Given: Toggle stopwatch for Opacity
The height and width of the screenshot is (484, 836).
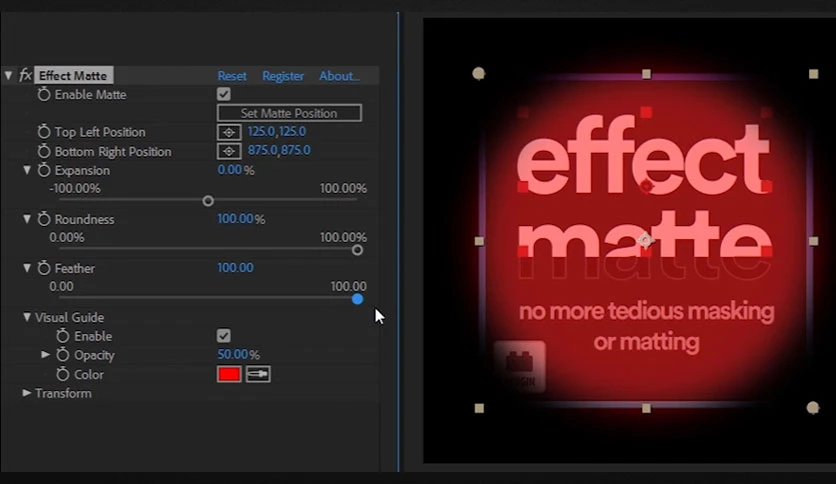Looking at the screenshot, I should (63, 355).
